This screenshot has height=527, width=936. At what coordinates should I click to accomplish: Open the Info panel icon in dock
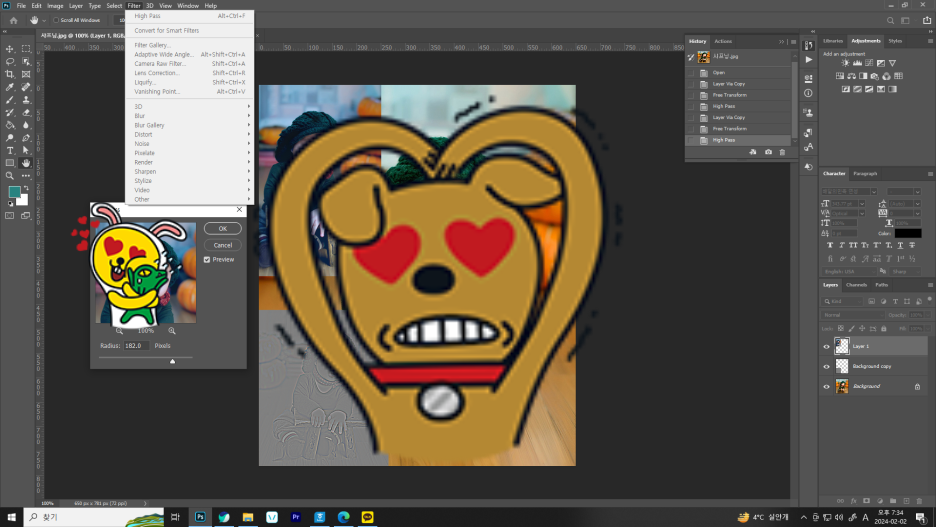click(808, 93)
